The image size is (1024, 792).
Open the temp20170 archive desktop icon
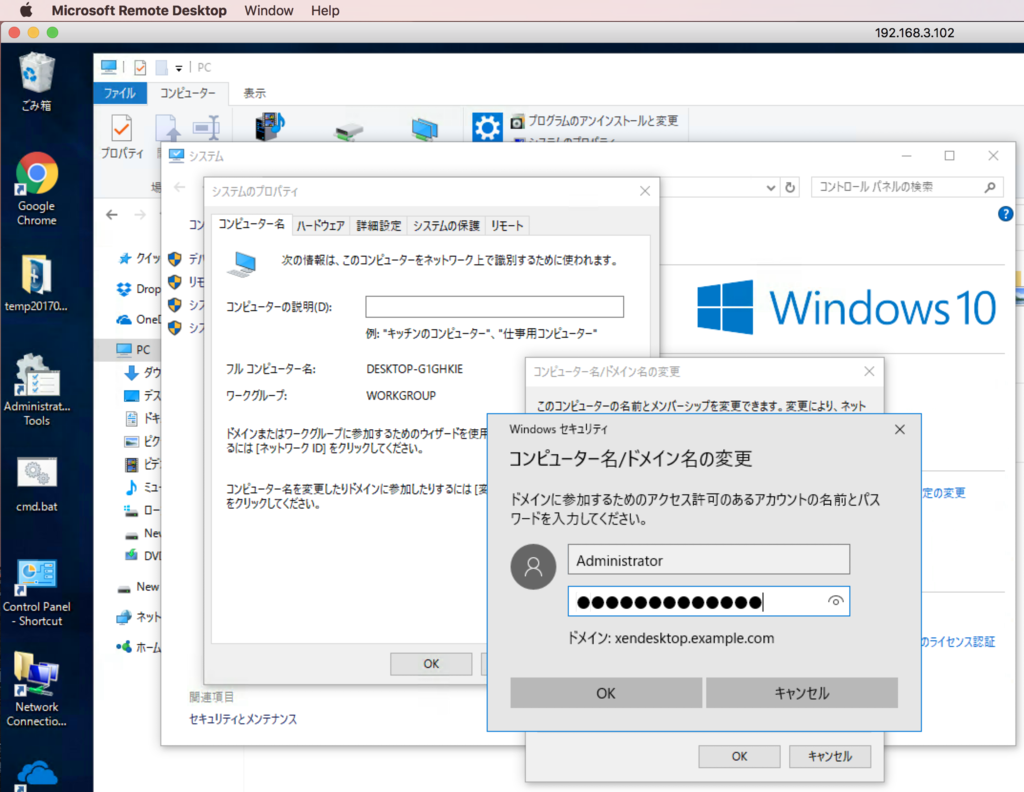36,282
